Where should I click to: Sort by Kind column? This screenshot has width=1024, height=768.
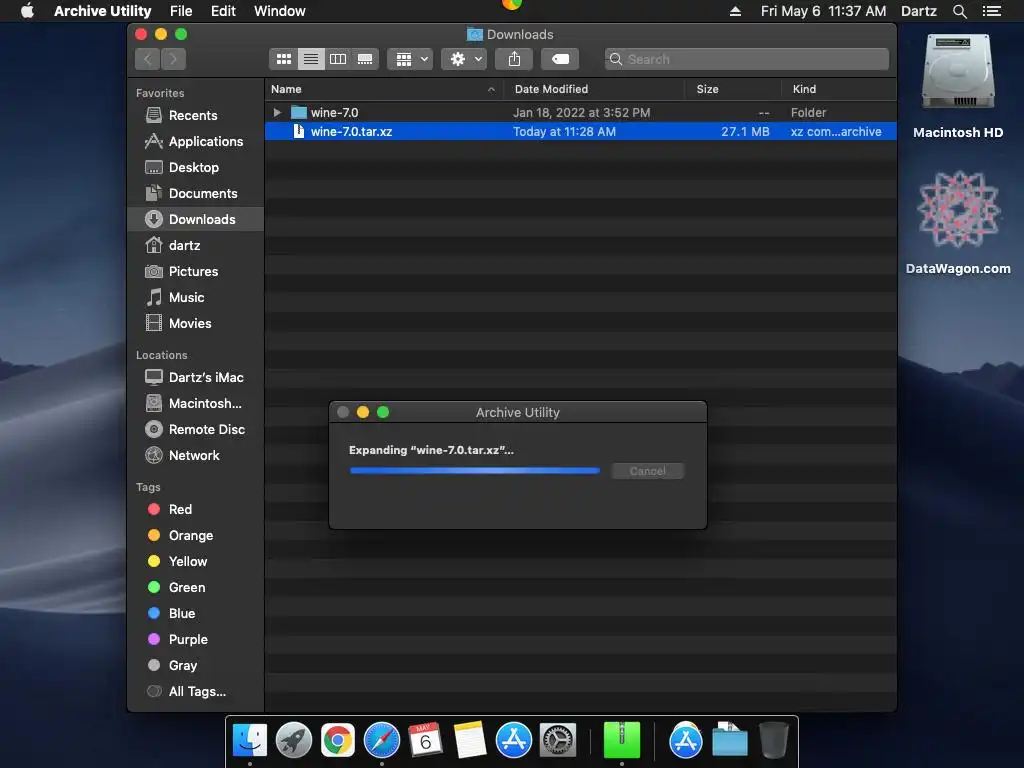tap(839, 89)
